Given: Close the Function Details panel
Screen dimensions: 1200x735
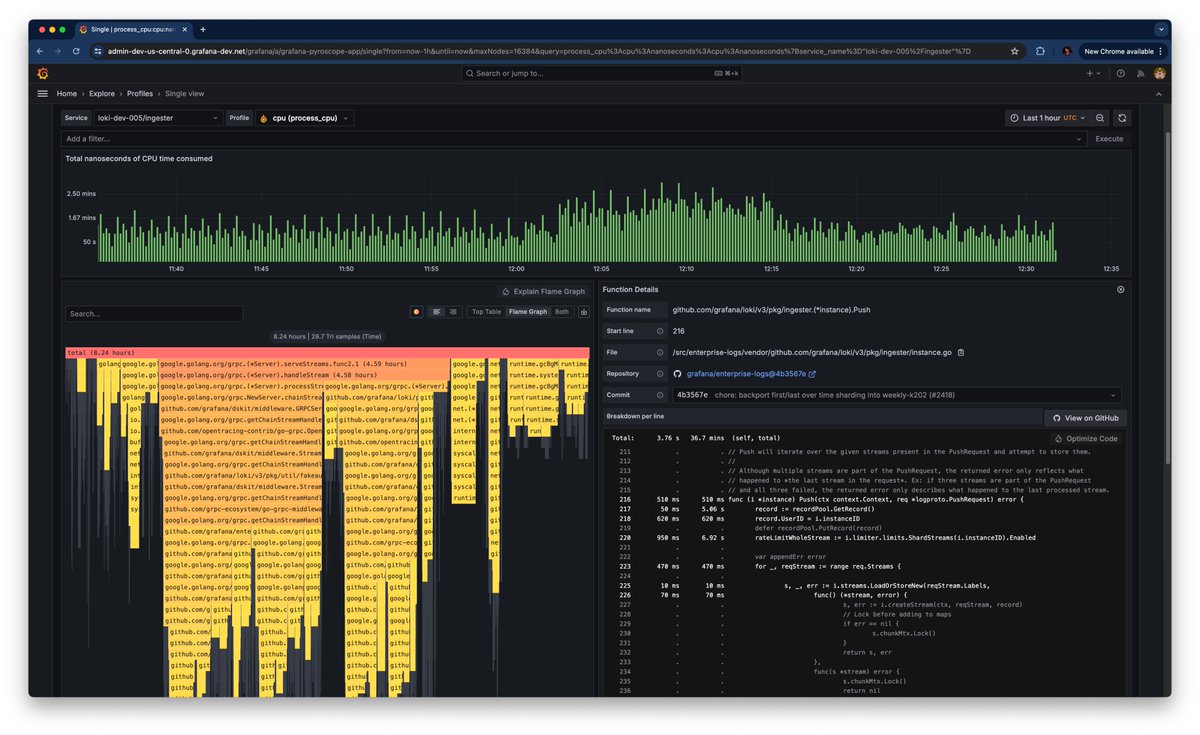Looking at the screenshot, I should click(x=1120, y=289).
